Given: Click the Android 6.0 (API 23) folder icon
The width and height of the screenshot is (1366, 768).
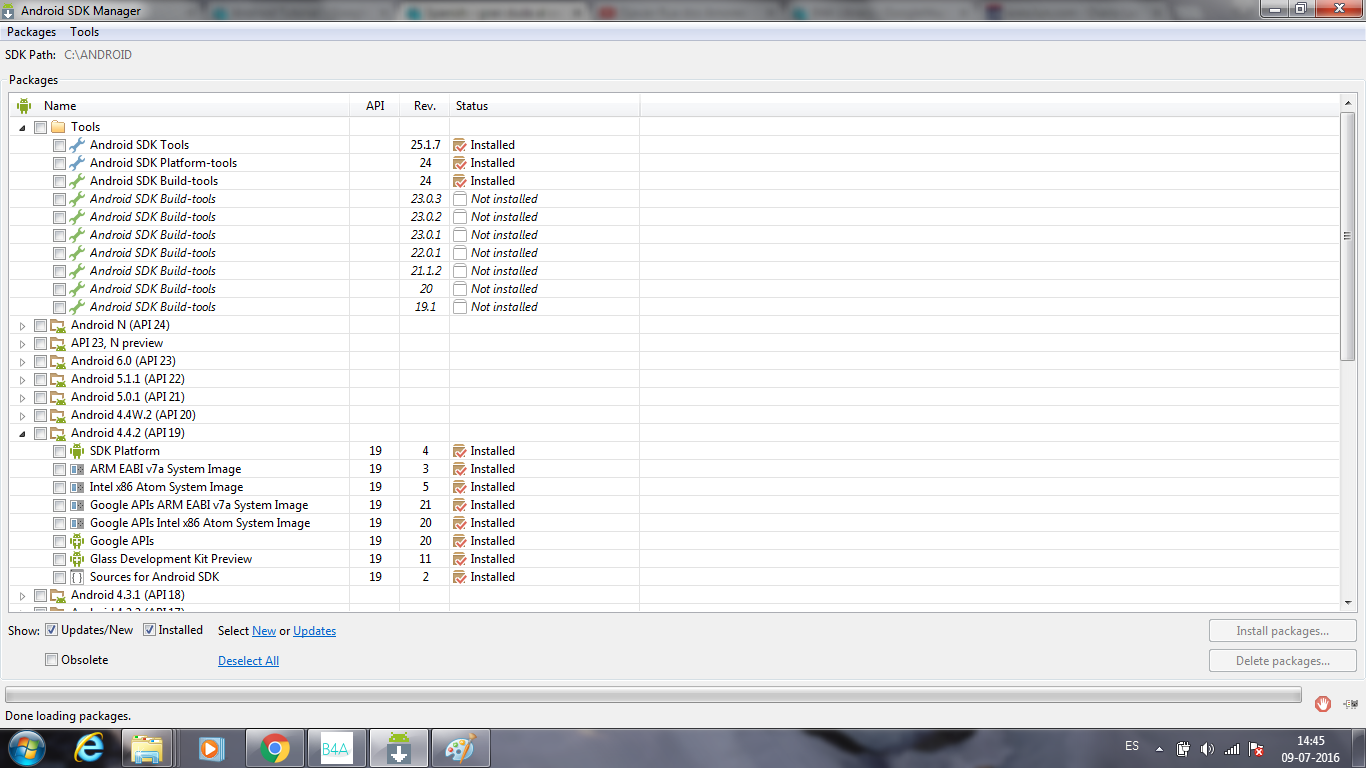Looking at the screenshot, I should [58, 361].
